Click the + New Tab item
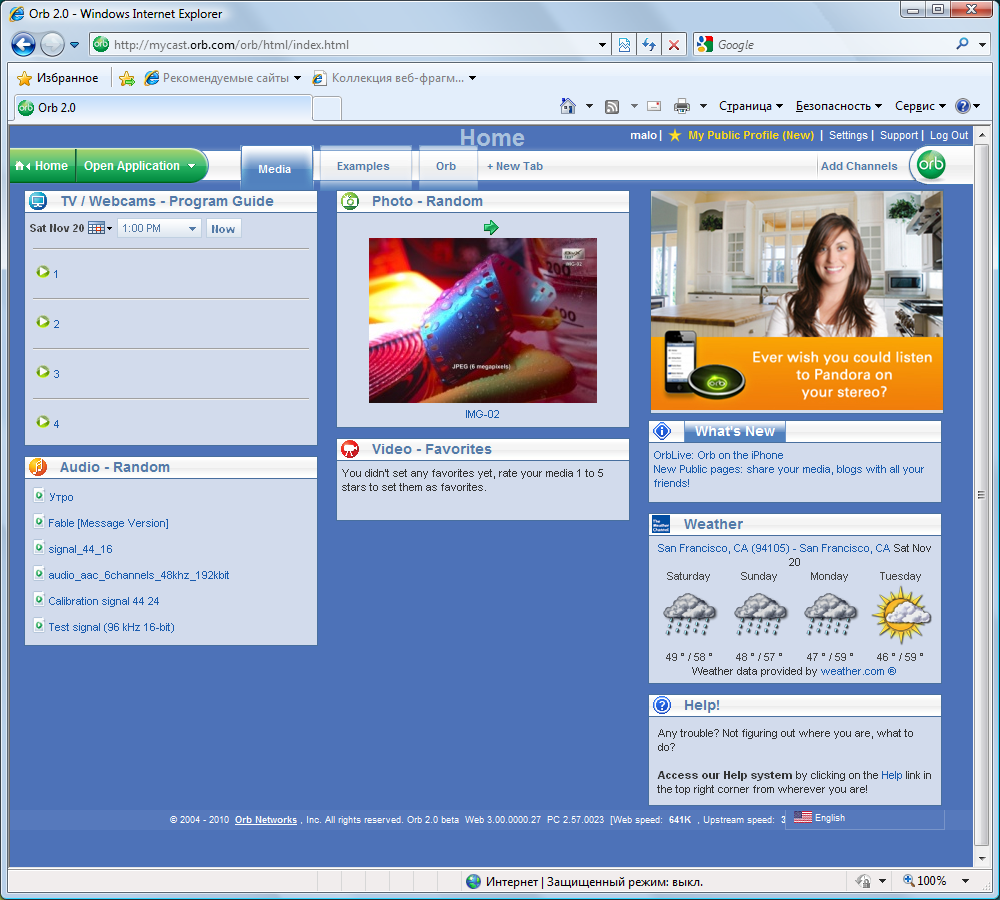 515,166
